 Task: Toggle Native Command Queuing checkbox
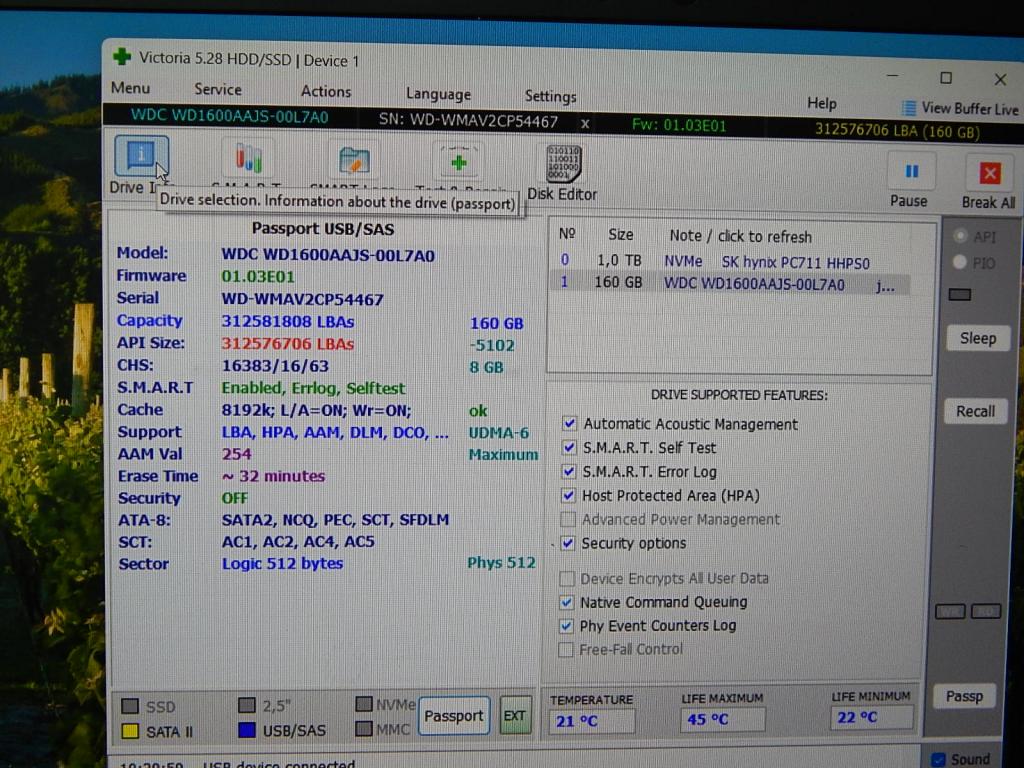pyautogui.click(x=566, y=602)
